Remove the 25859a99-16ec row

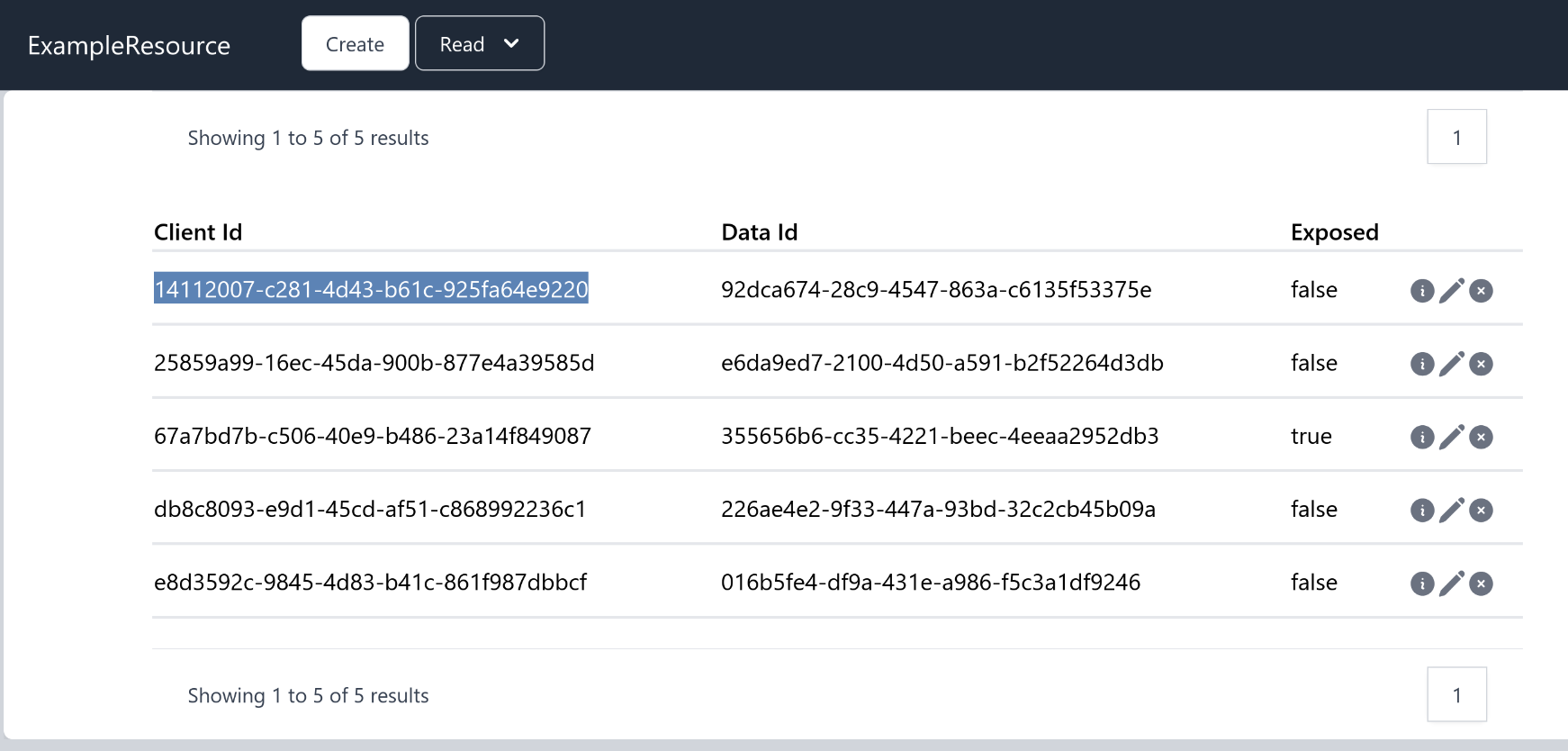(x=1481, y=364)
